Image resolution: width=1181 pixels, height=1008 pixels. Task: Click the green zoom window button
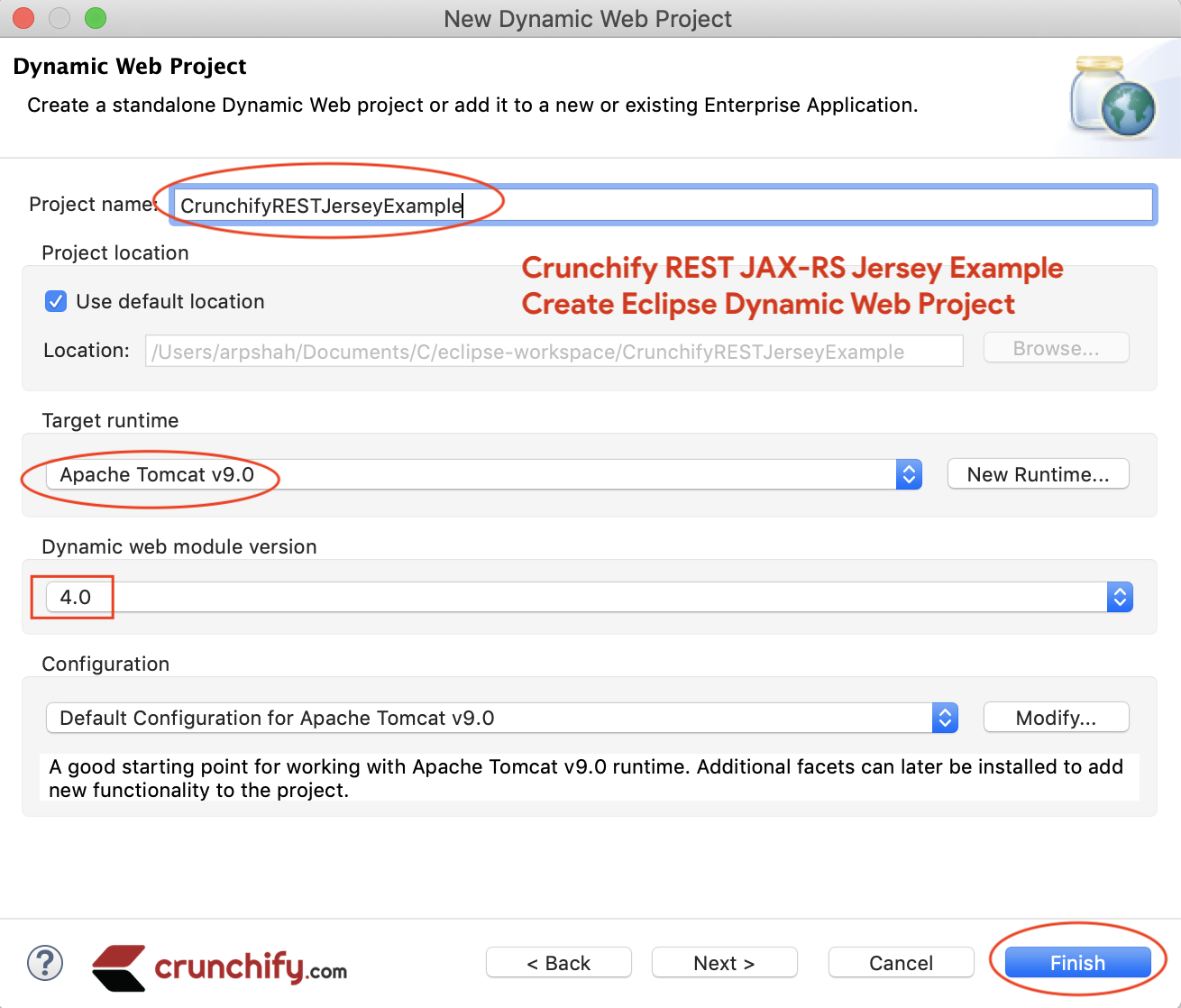tap(95, 18)
